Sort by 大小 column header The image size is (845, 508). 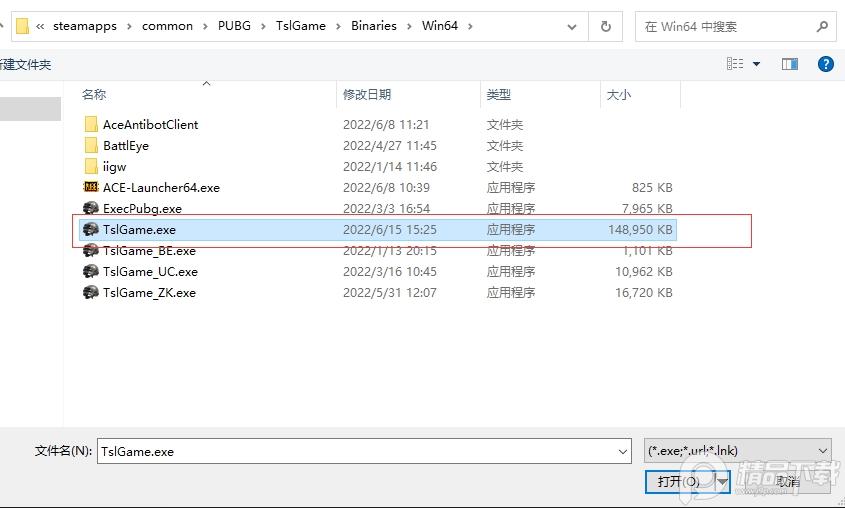point(619,95)
